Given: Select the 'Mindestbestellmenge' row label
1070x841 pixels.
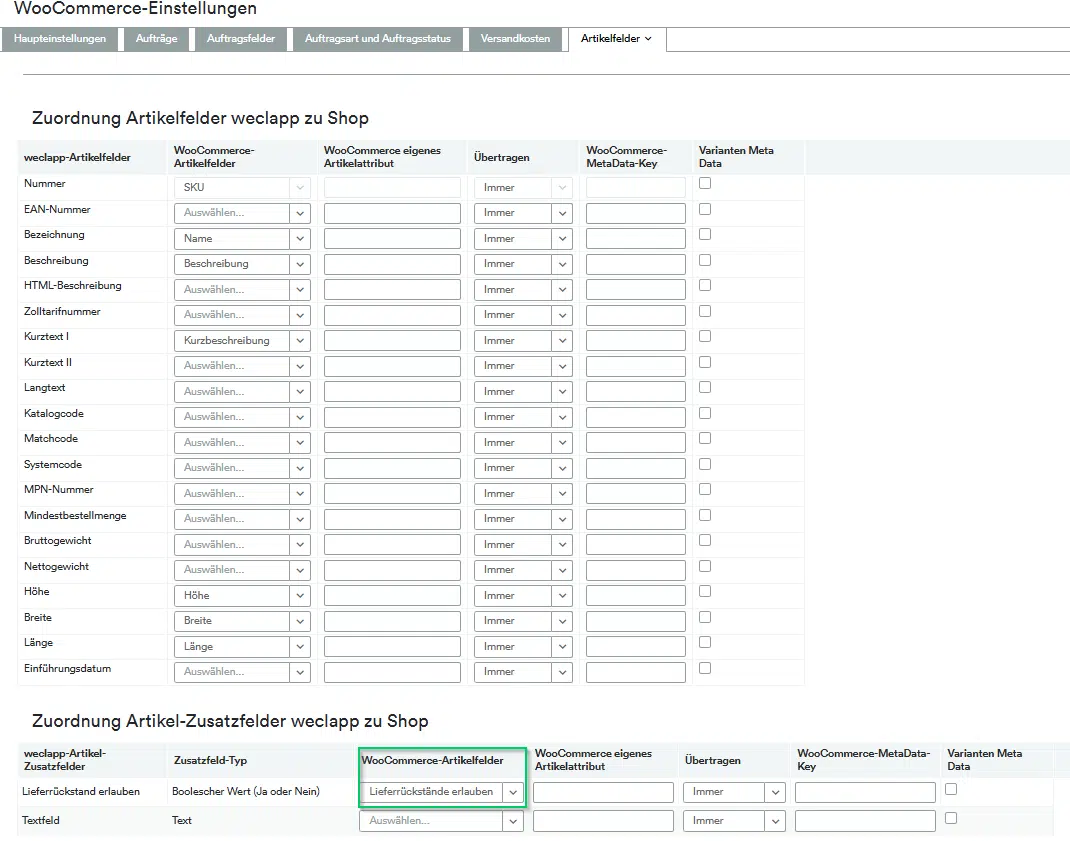Looking at the screenshot, I should 75,515.
